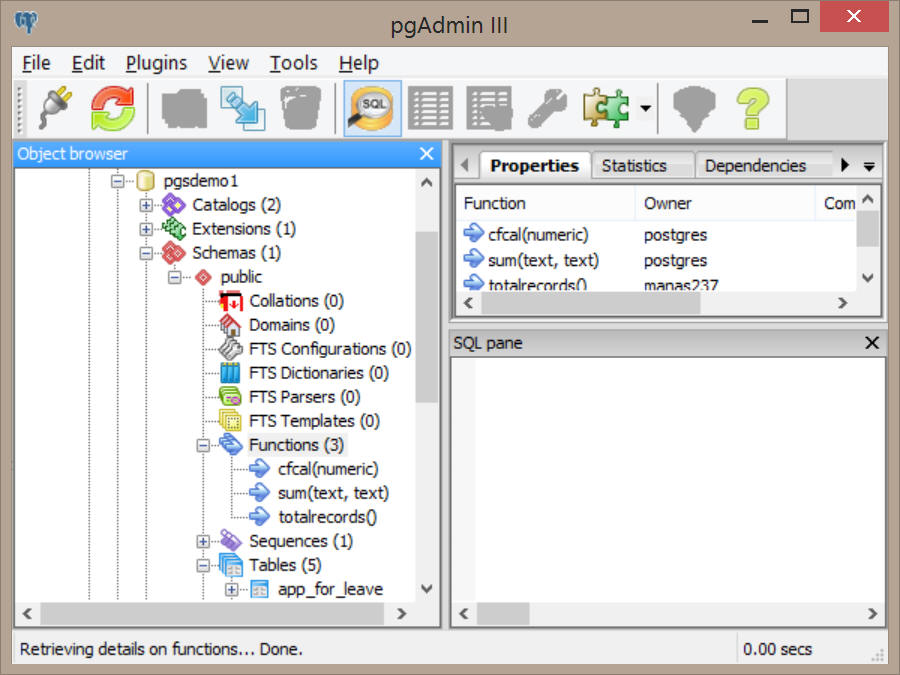Click the Create new object toolbar icon

coord(243,108)
